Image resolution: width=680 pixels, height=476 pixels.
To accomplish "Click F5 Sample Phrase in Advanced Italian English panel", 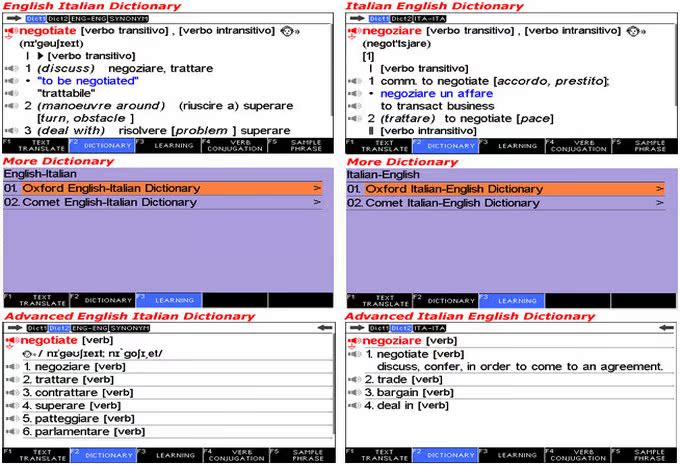I will click(644, 455).
